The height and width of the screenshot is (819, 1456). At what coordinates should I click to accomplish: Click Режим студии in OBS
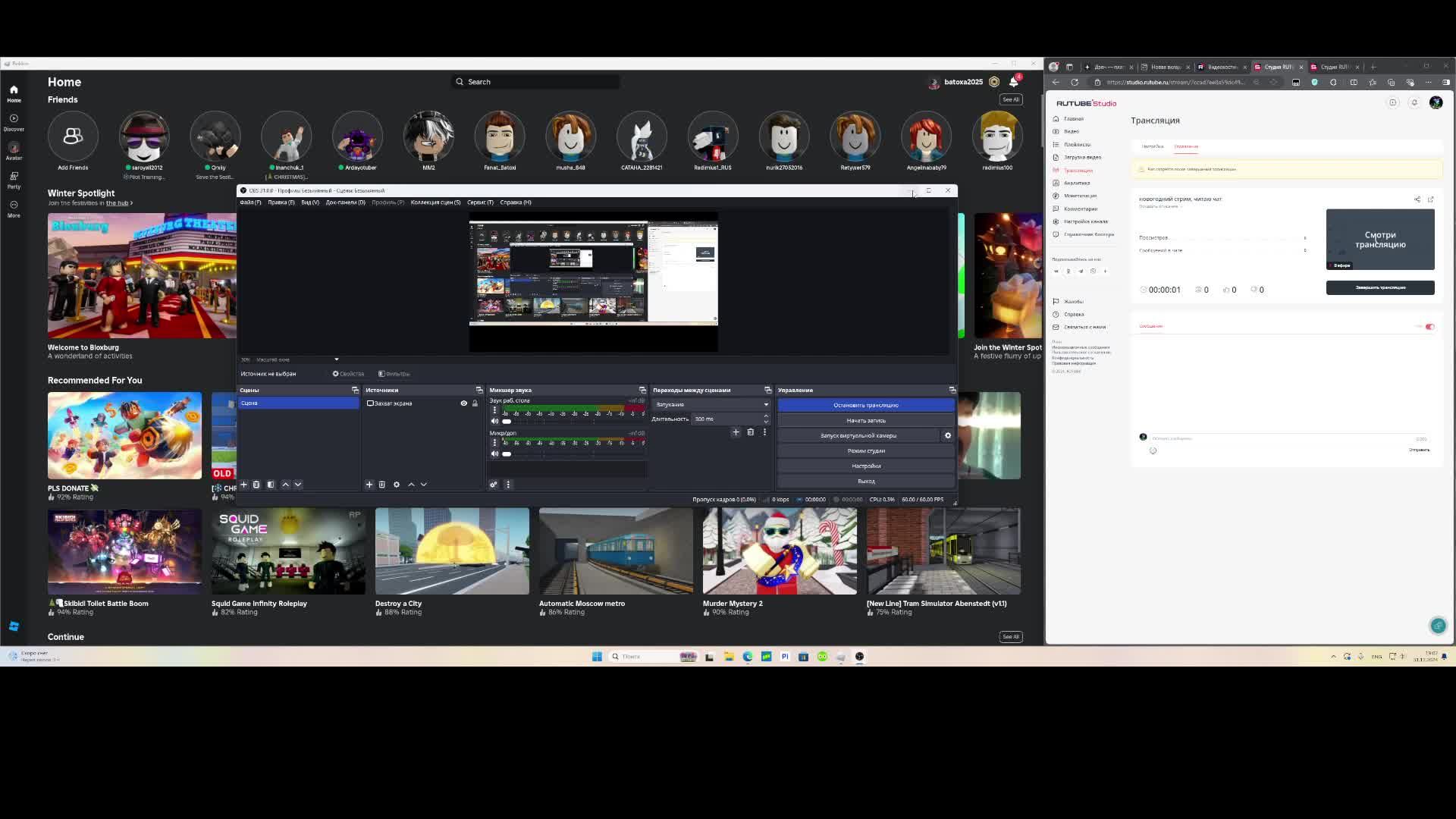(866, 450)
